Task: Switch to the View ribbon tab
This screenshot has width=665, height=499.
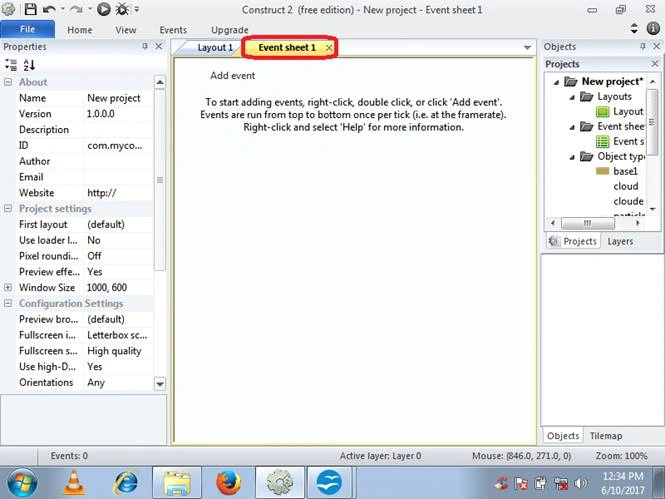Action: (126, 30)
